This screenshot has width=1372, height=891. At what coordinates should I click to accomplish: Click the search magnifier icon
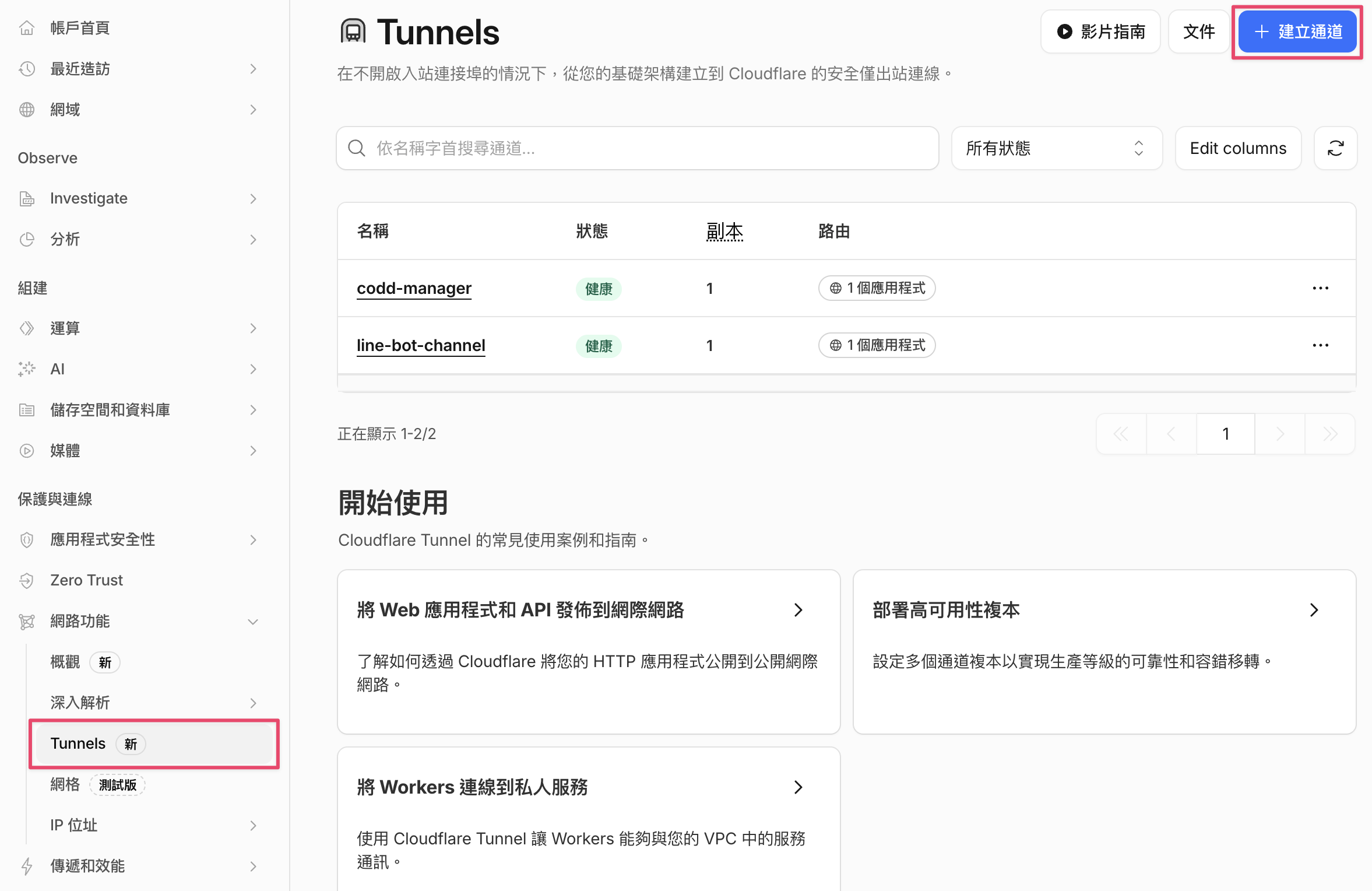point(357,148)
